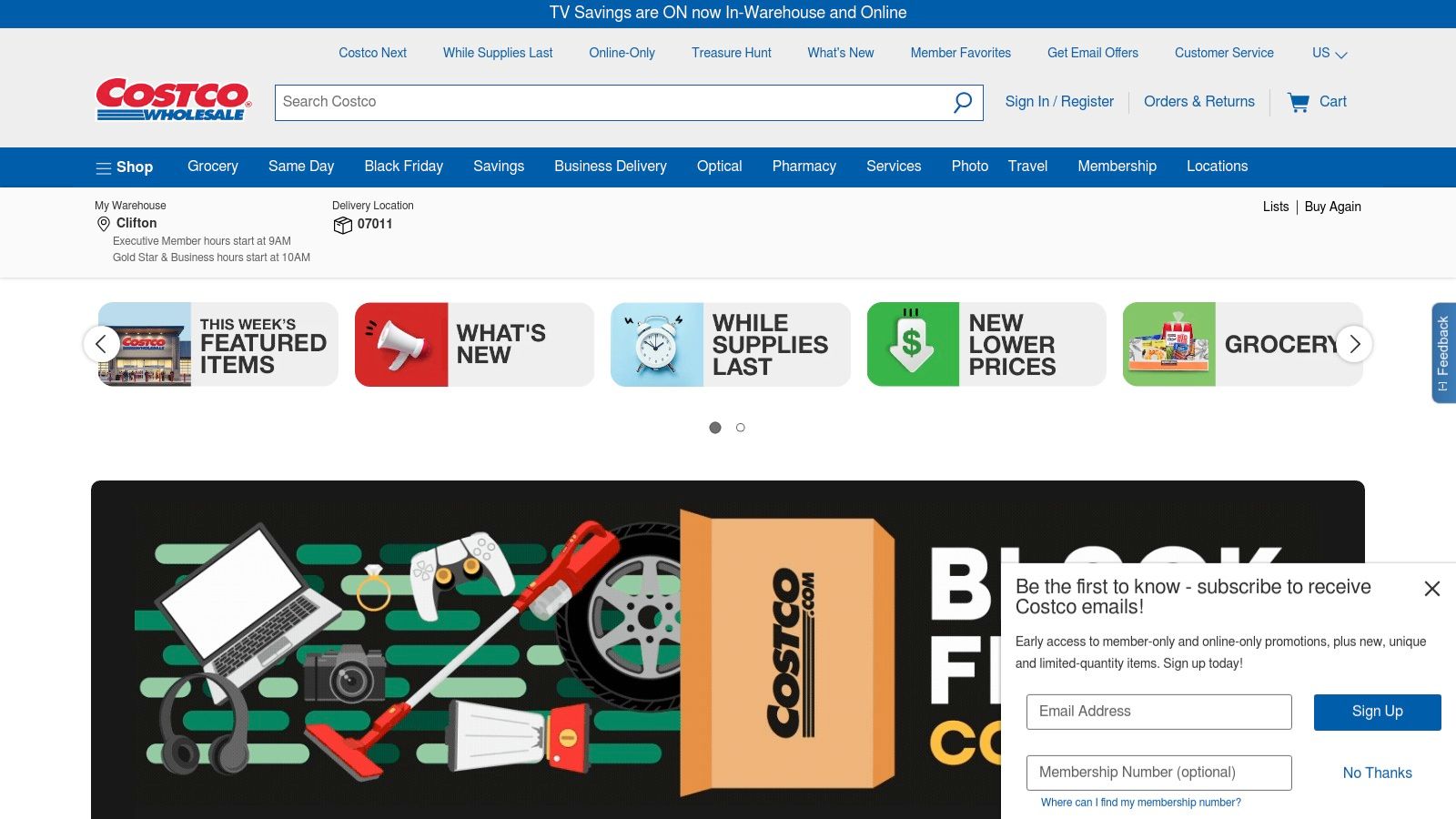Click the alarm clock While Supplies Last image

[657, 345]
